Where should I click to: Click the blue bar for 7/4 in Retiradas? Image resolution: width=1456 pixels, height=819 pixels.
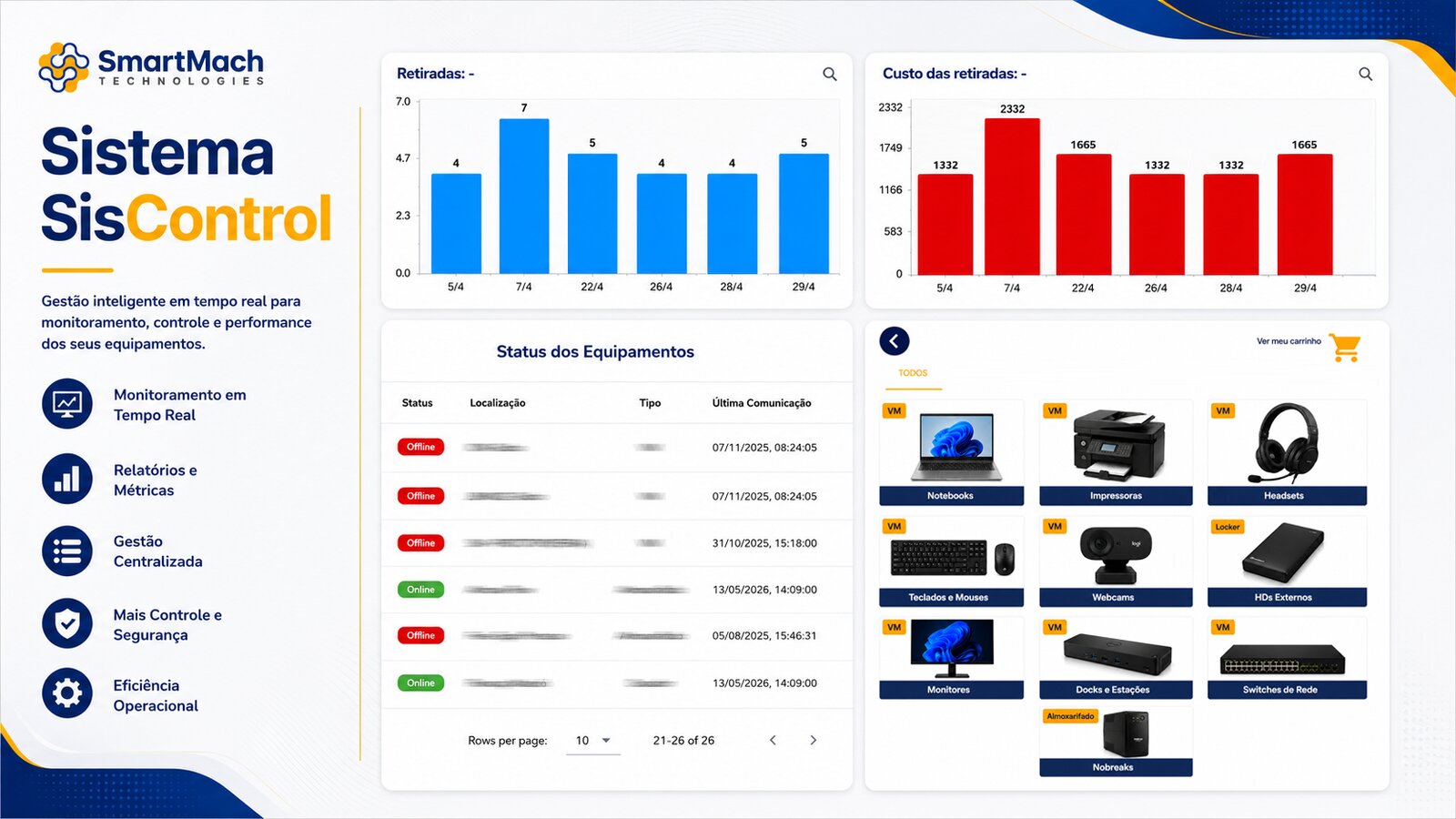pyautogui.click(x=524, y=196)
